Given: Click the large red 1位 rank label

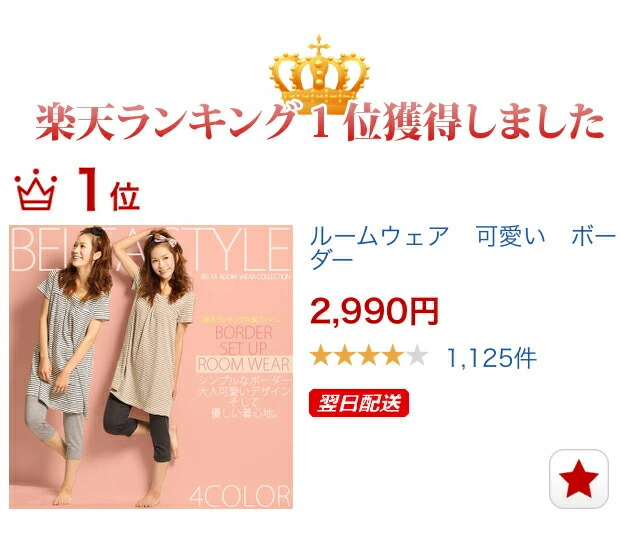Looking at the screenshot, I should point(109,189).
